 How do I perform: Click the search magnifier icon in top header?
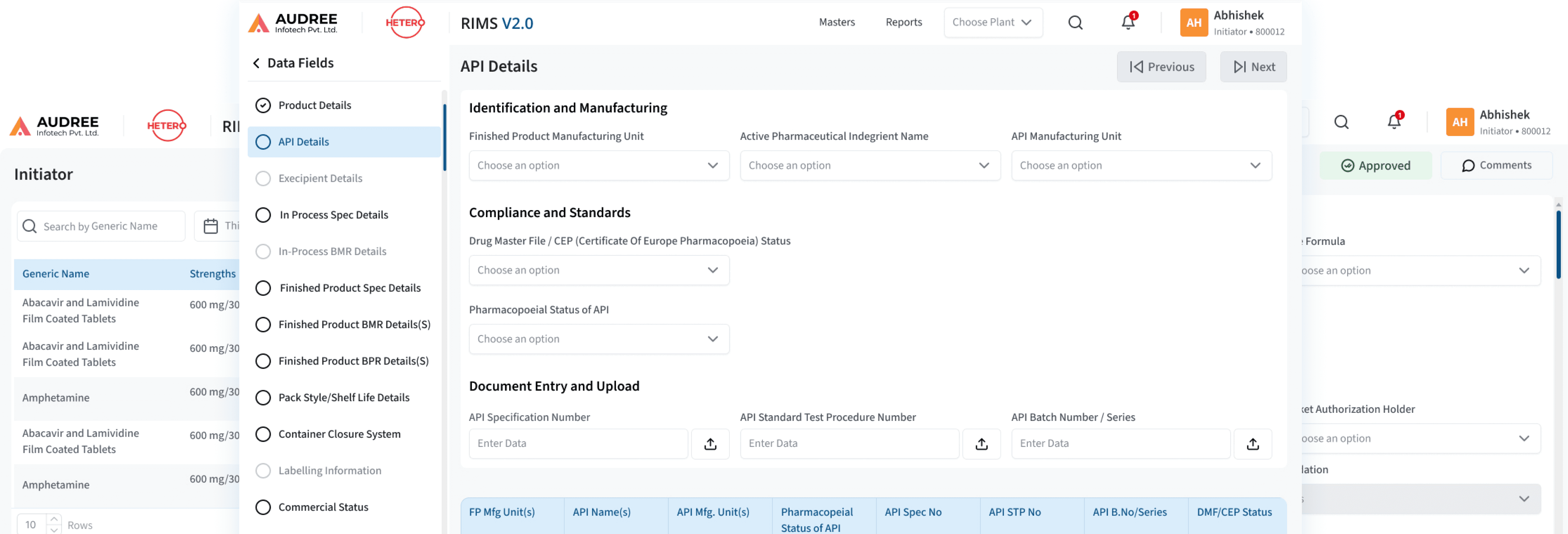[1075, 22]
